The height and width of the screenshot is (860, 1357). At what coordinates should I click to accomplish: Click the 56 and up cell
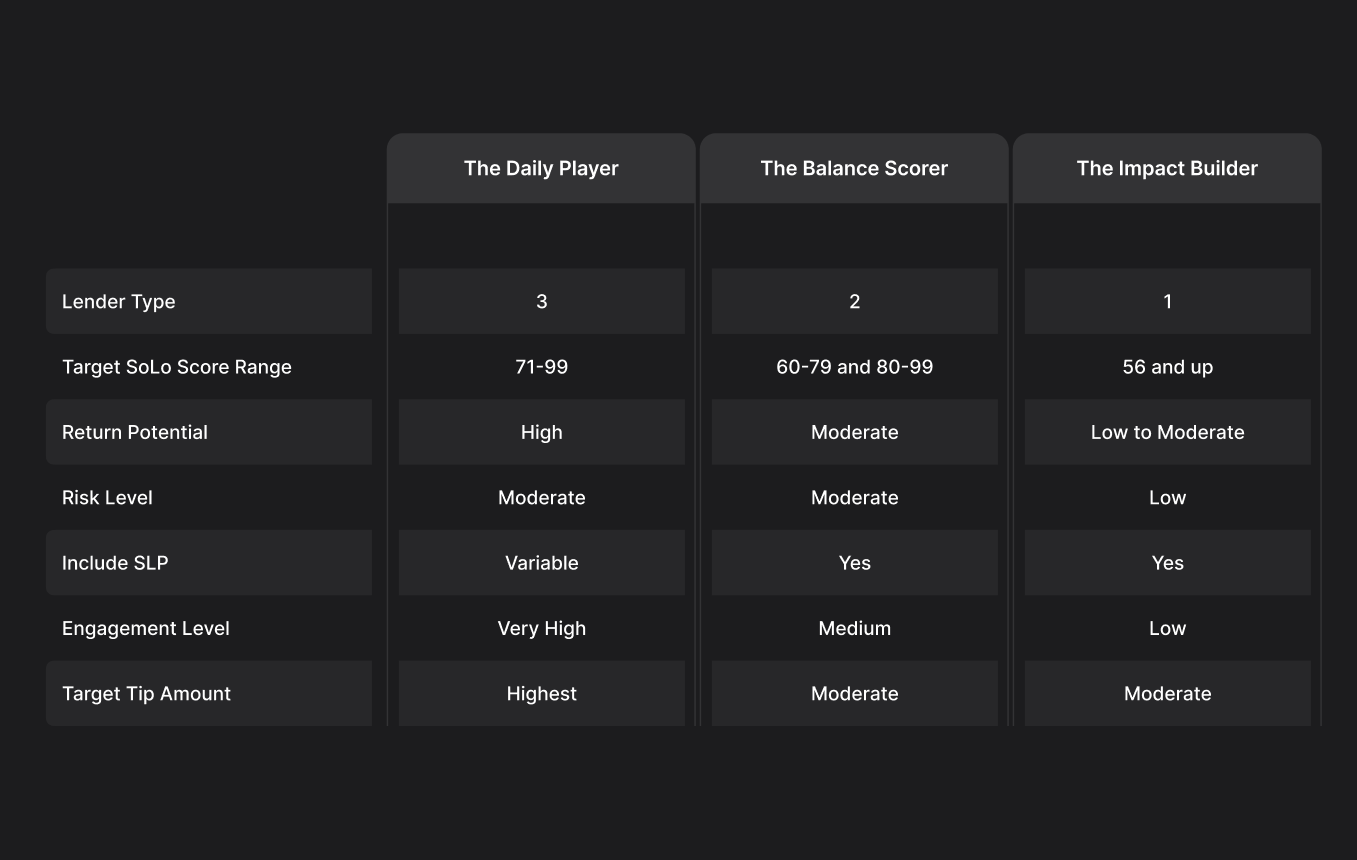pyautogui.click(x=1167, y=367)
